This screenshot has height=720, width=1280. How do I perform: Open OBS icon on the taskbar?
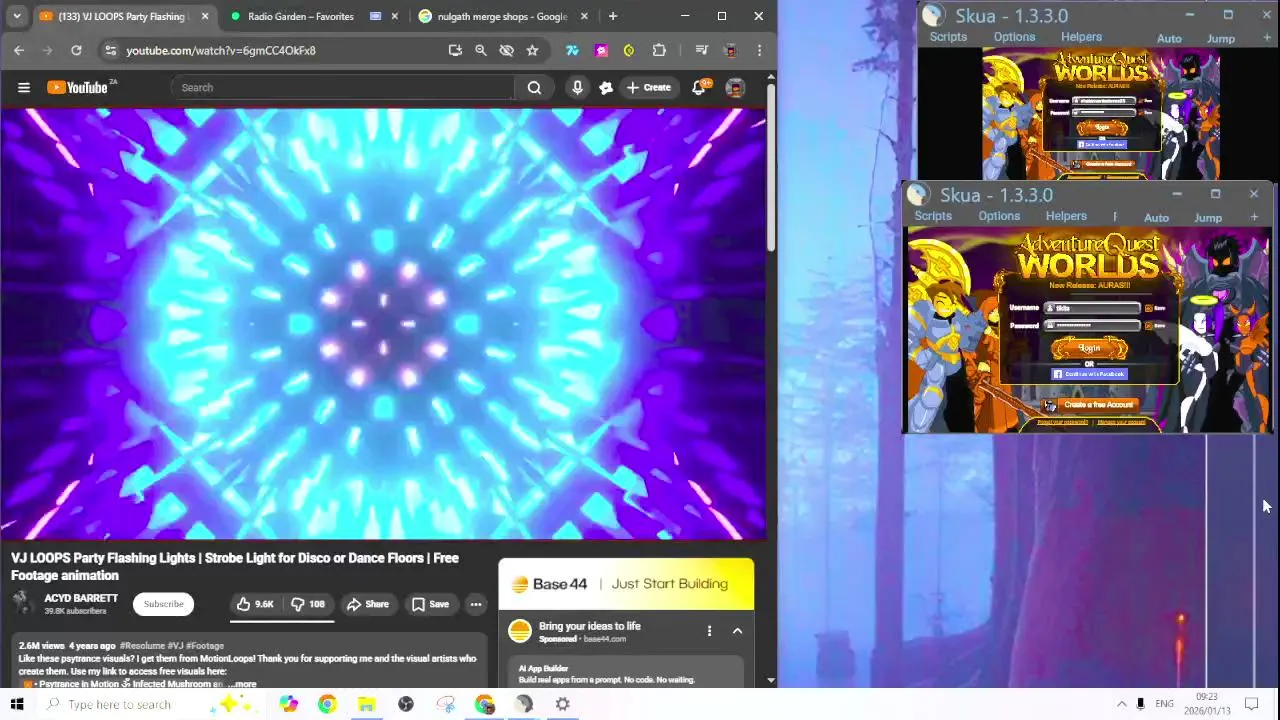(x=406, y=704)
